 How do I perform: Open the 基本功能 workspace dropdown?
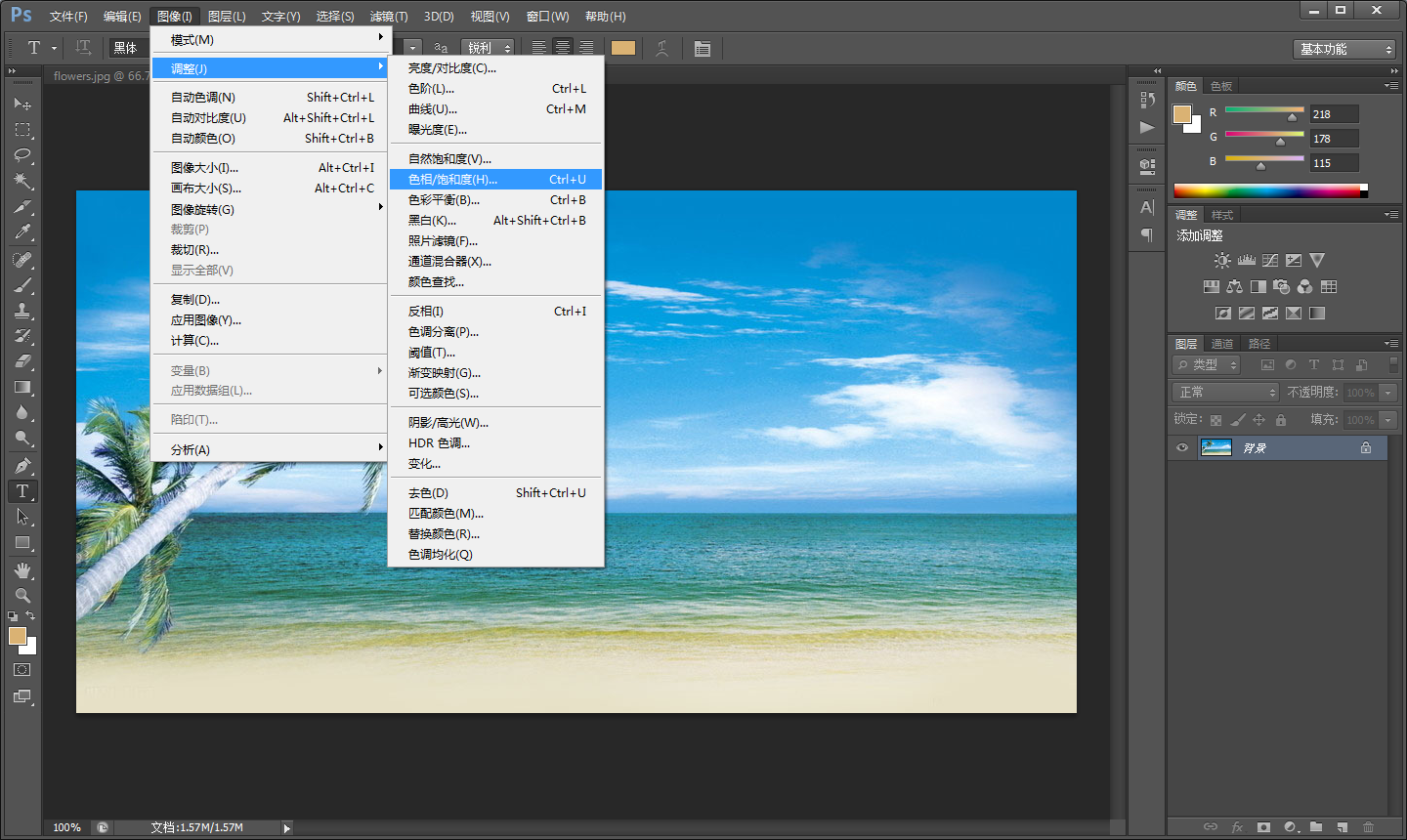click(x=1344, y=49)
